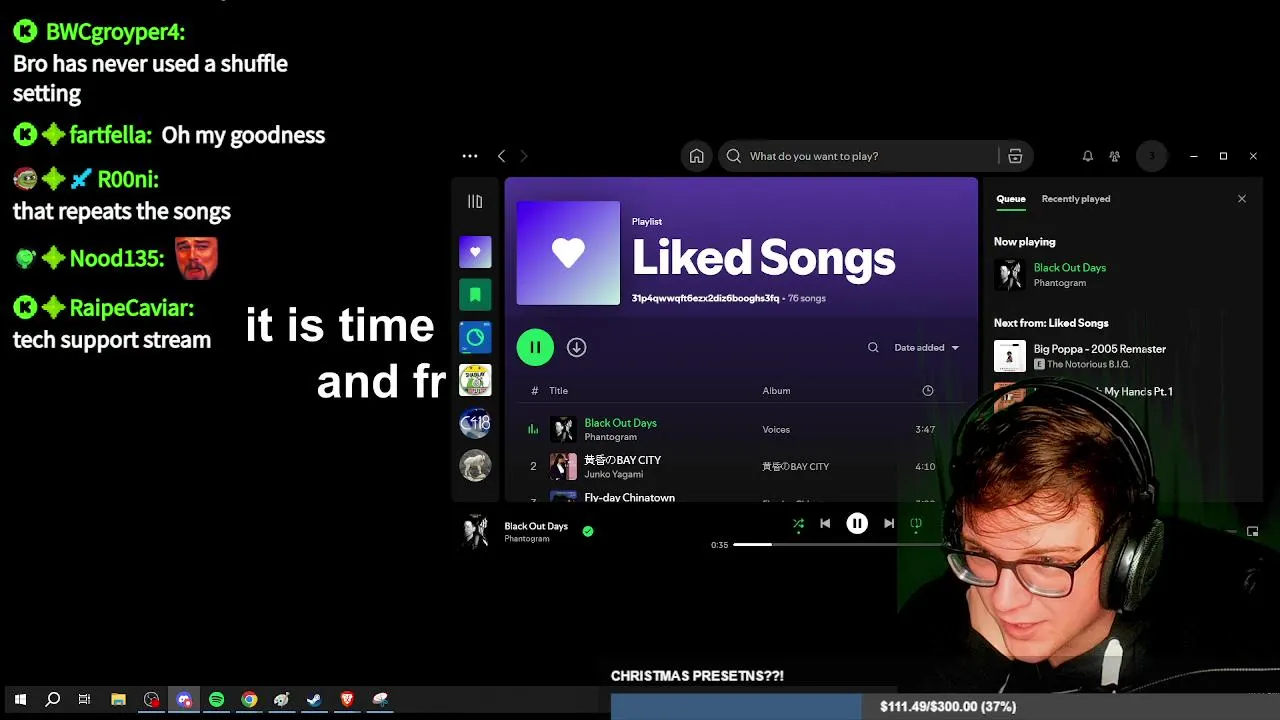Open the Windows Start menu
This screenshot has height=720, width=1280.
20,700
